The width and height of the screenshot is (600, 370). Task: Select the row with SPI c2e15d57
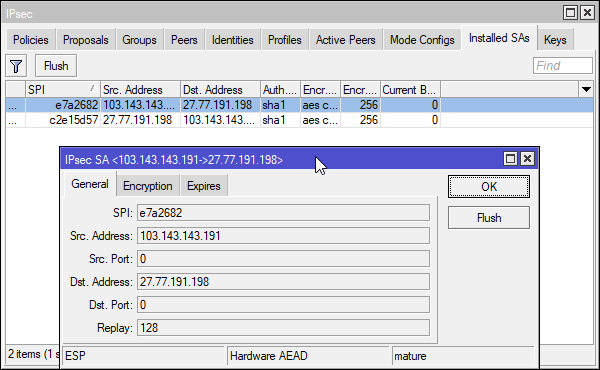pos(299,120)
